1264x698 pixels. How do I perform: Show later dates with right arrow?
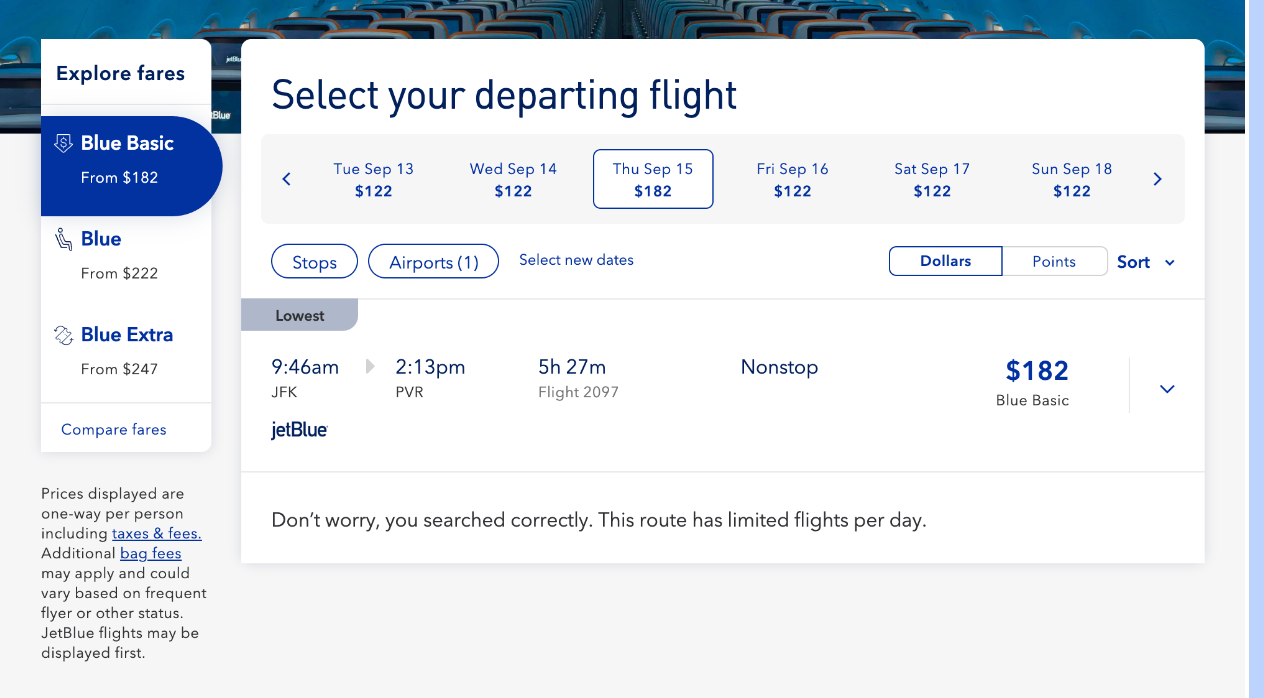pos(1158,179)
